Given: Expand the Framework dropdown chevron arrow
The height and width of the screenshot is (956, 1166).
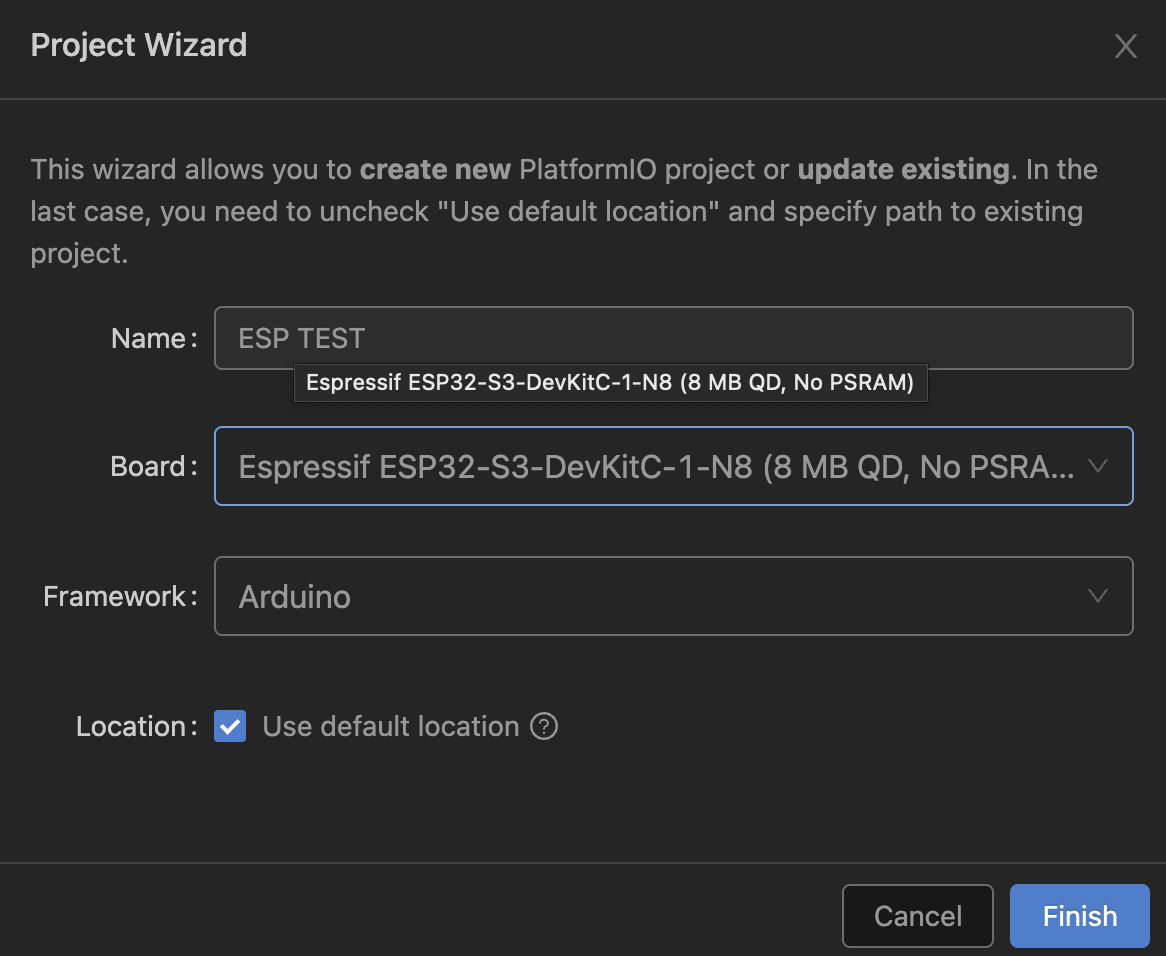Looking at the screenshot, I should [x=1098, y=596].
